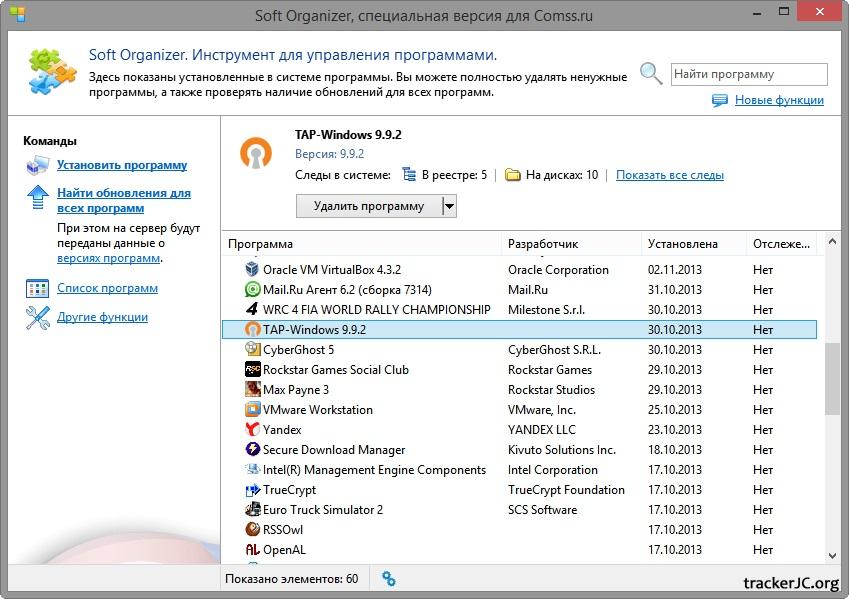Select the Rockstar Games Social Club name
The image size is (849, 599).
pos(336,370)
